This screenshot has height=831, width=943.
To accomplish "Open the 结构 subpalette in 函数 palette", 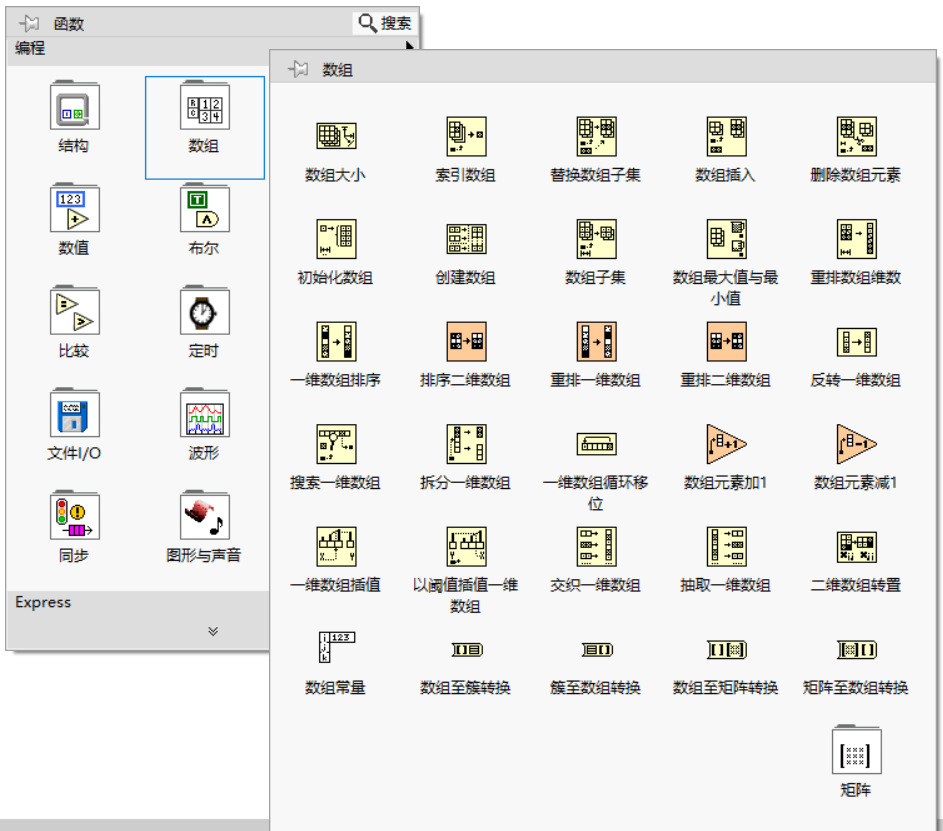I will point(75,106).
